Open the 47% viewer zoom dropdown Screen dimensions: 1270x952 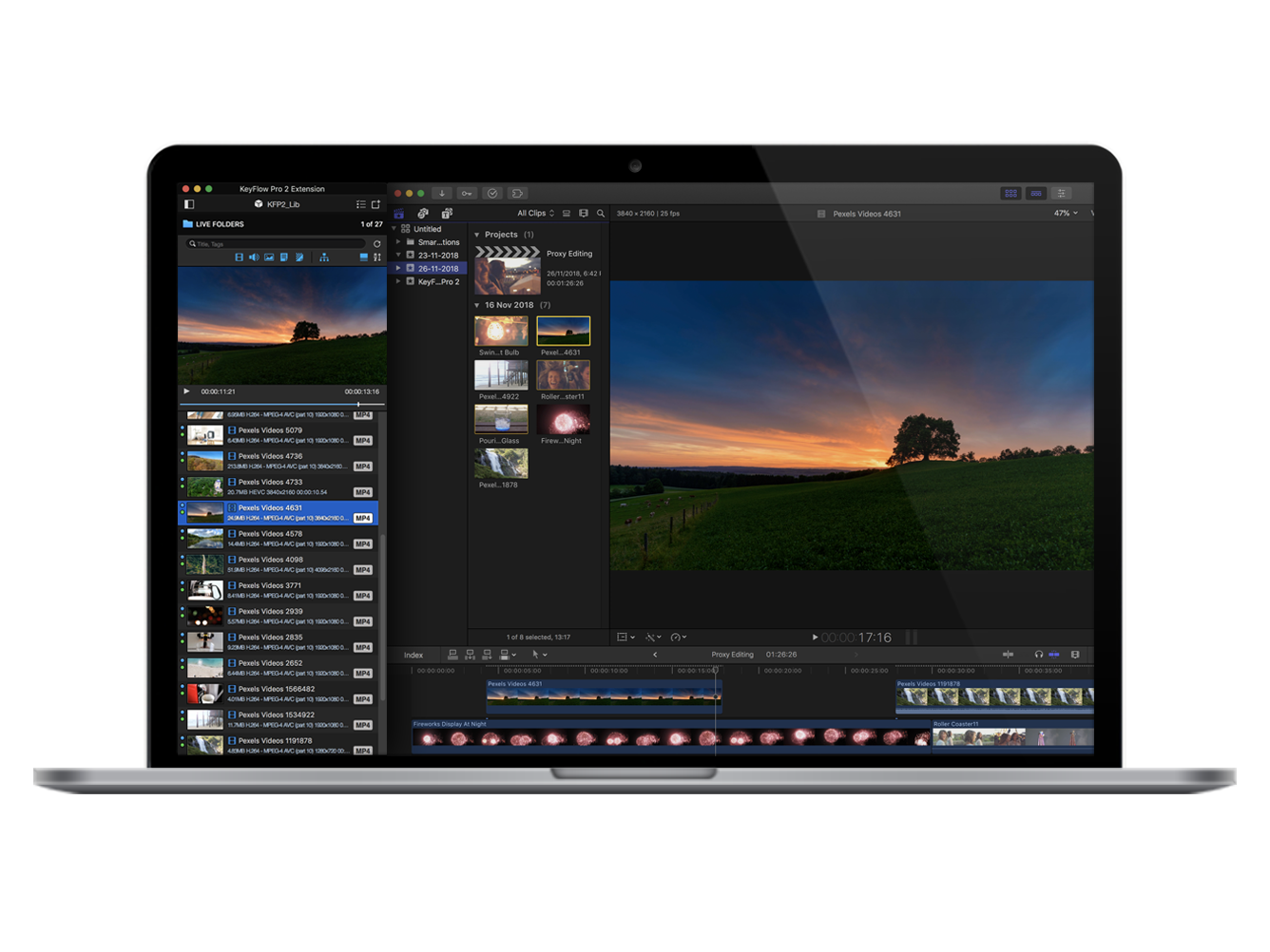[1066, 214]
